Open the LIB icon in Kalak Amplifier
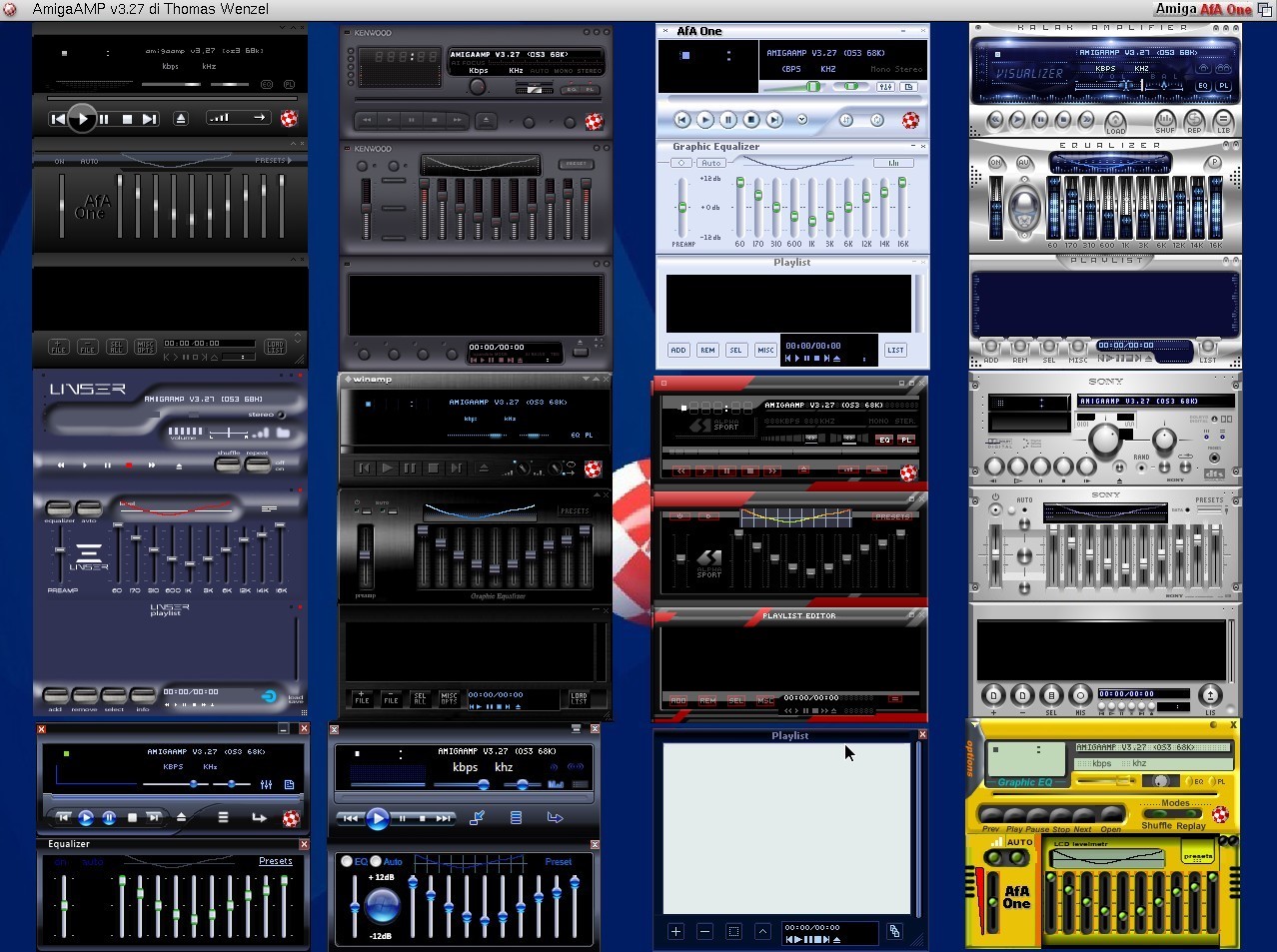The width and height of the screenshot is (1277, 952). point(1223,121)
